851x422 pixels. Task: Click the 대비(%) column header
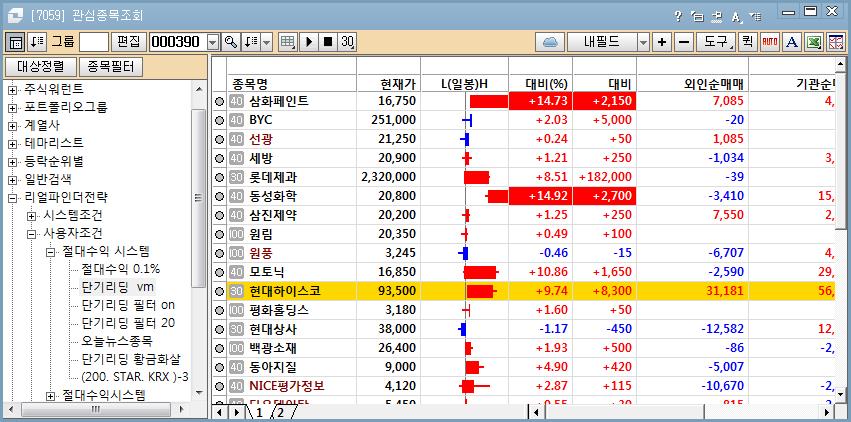(x=541, y=84)
